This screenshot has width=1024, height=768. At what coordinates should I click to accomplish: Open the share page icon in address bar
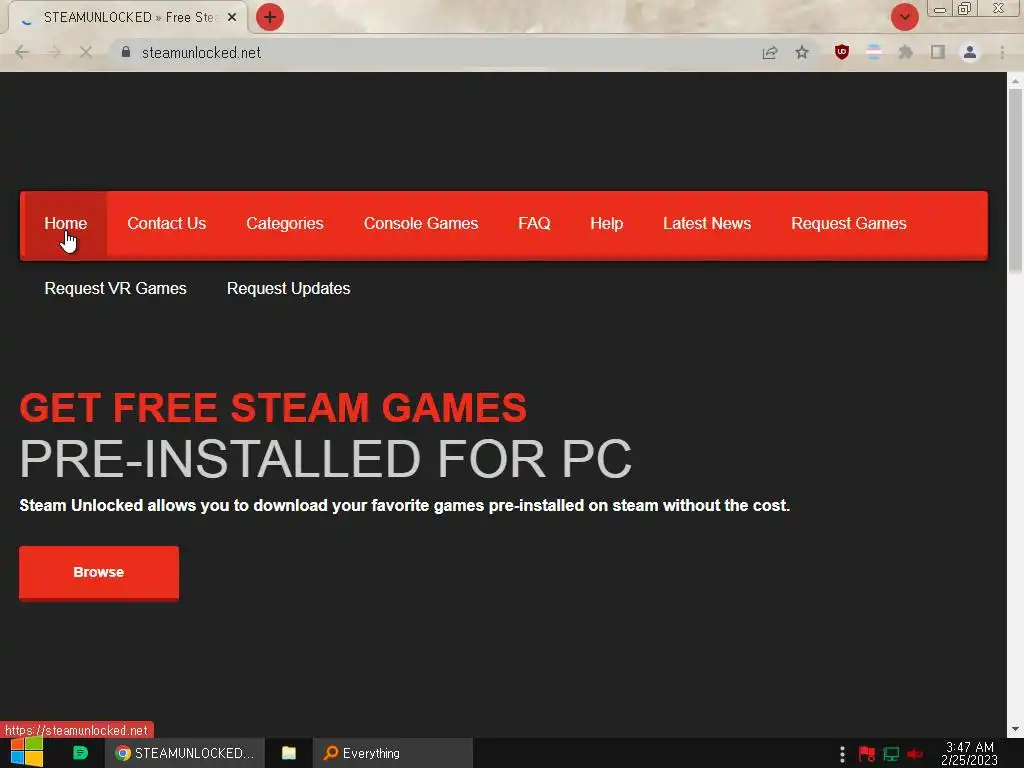coord(770,52)
